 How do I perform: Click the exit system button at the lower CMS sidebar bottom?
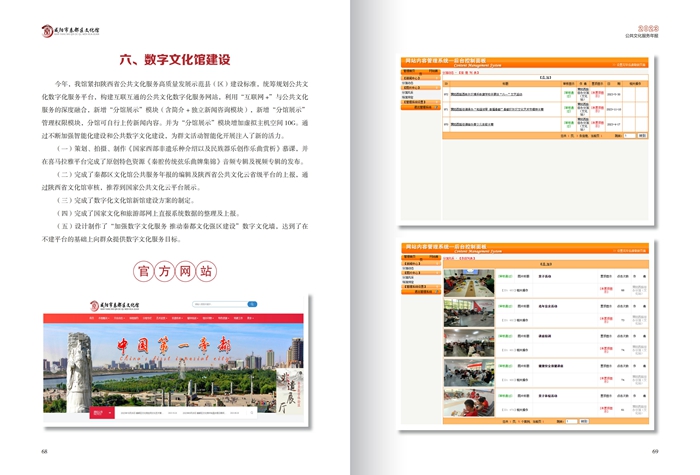tap(421, 292)
